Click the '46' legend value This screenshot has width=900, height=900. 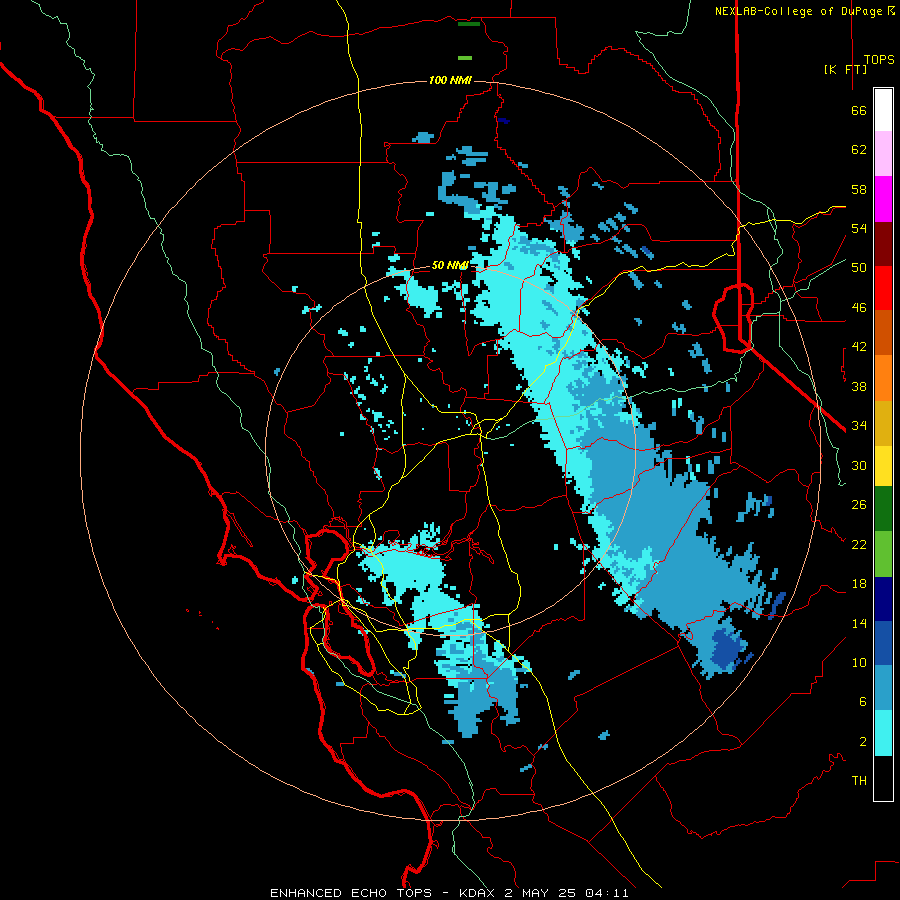859,308
